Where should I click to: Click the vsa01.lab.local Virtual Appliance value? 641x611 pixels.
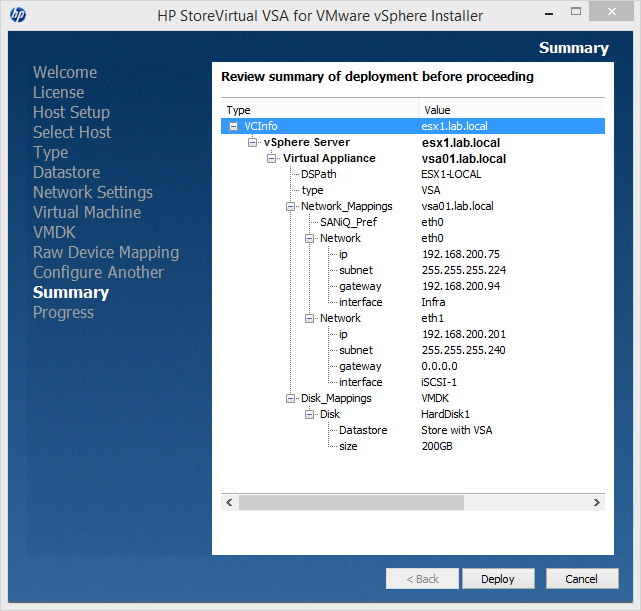[x=464, y=159]
